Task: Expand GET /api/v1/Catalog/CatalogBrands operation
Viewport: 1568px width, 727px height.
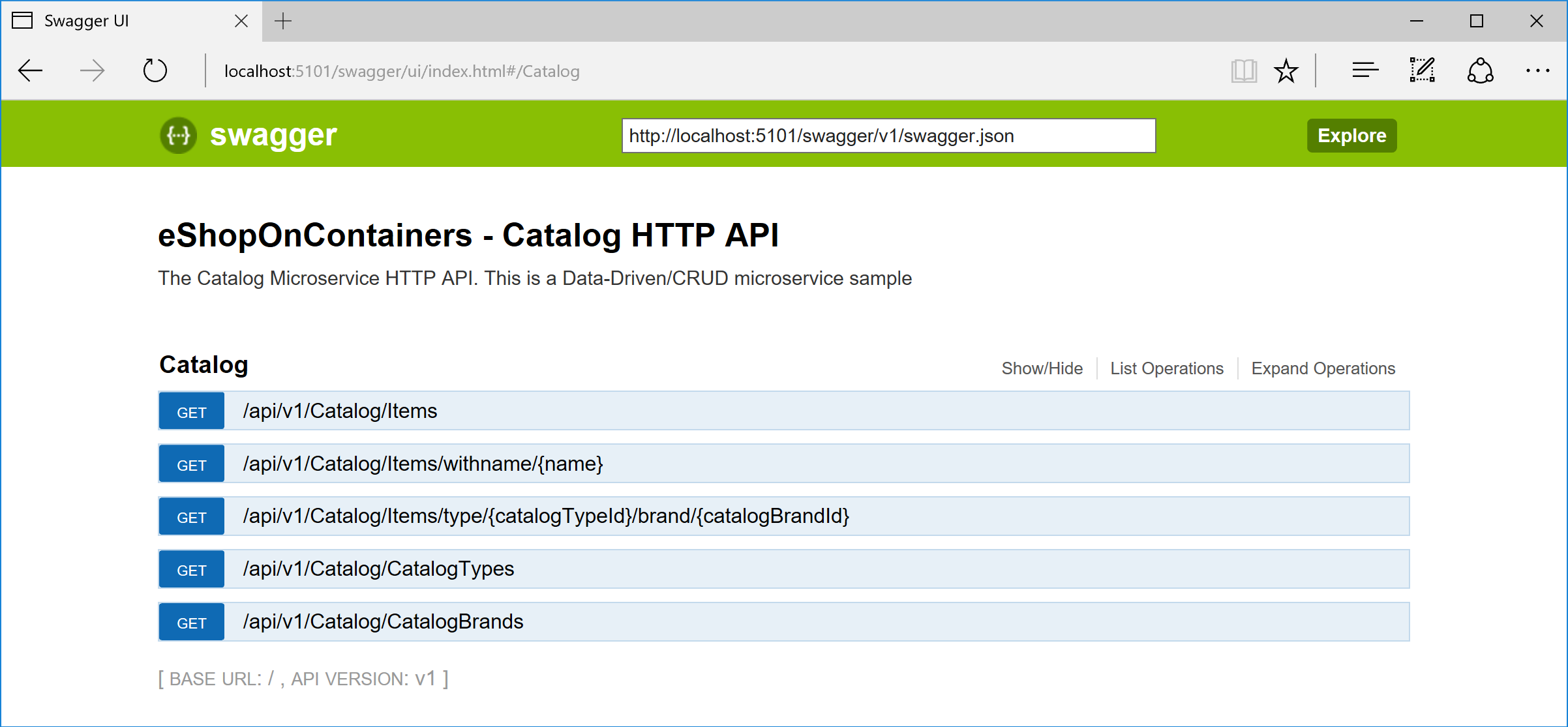Action: (383, 621)
